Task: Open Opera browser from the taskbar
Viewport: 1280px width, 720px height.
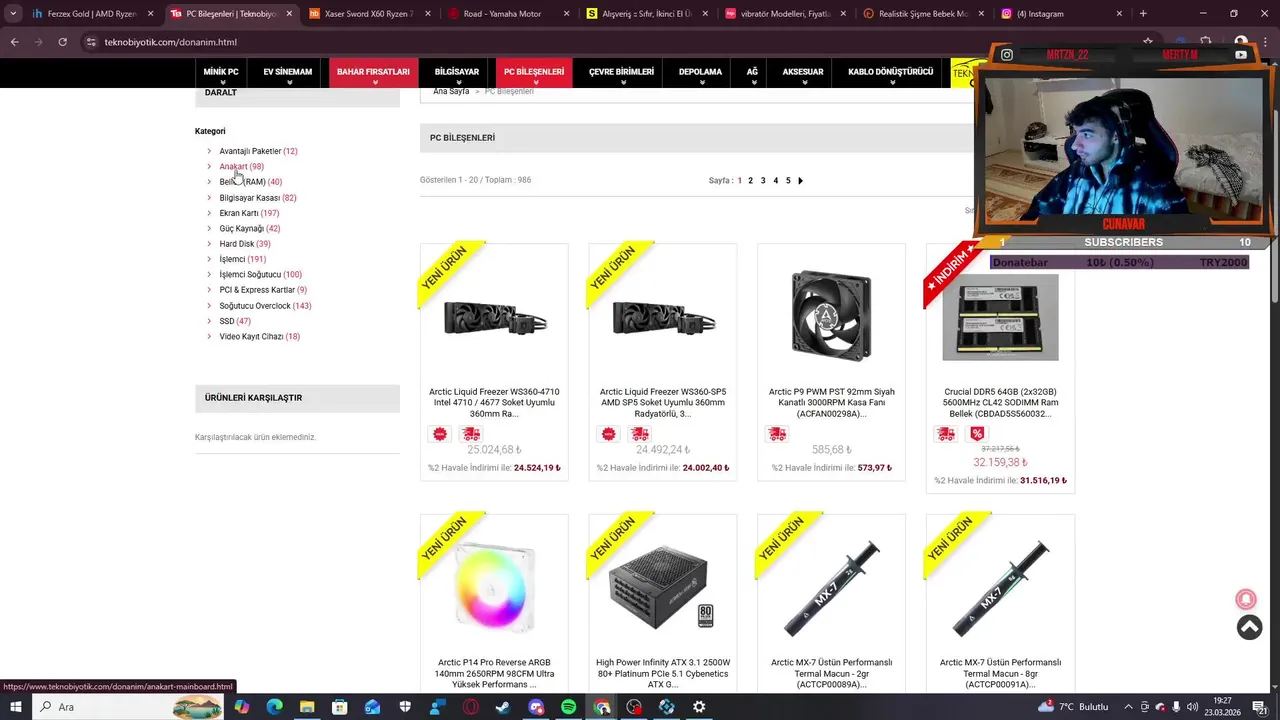Action: click(x=470, y=707)
